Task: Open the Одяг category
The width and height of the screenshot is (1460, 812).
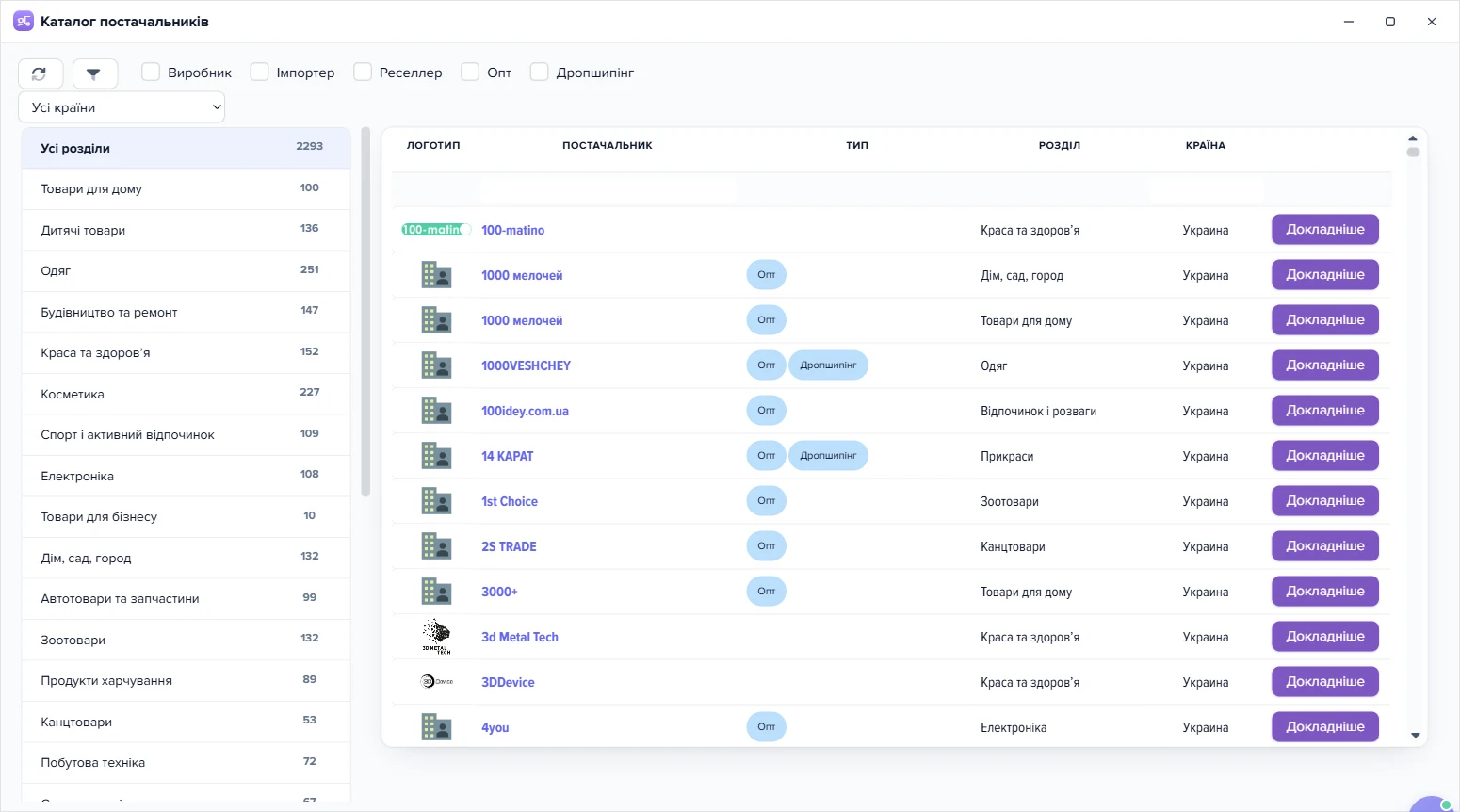Action: coord(187,271)
